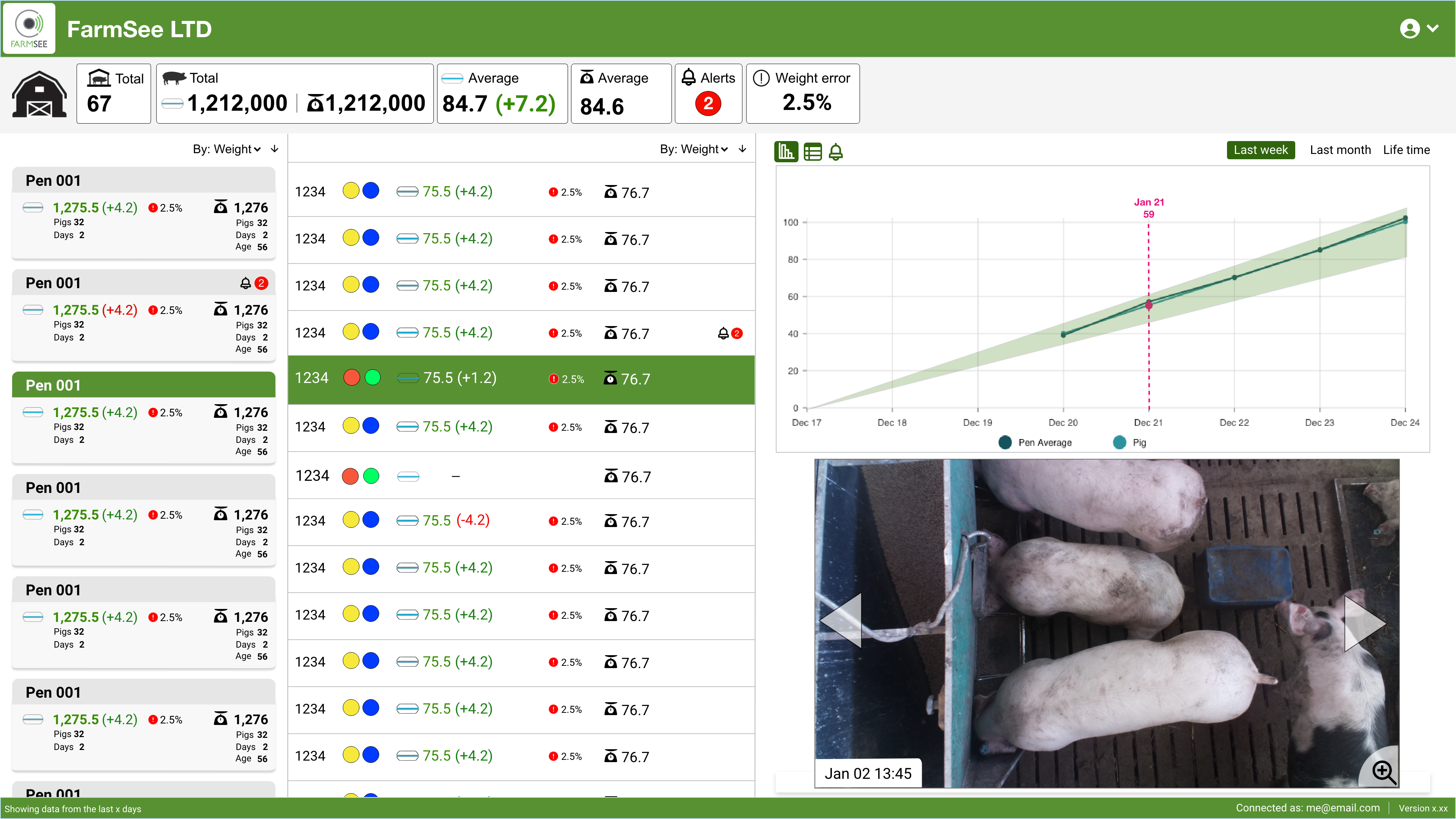Click red swatch in highlighted pig row

(351, 378)
